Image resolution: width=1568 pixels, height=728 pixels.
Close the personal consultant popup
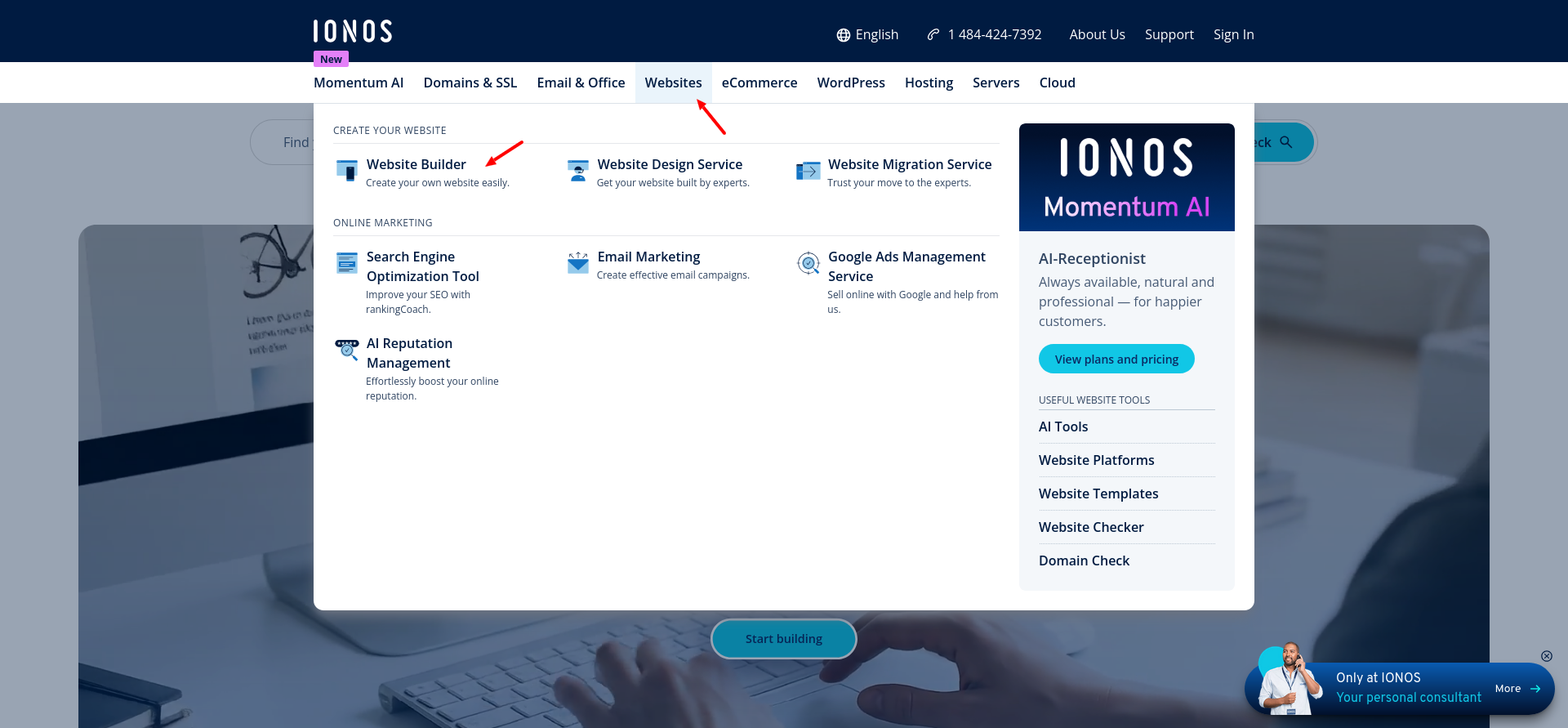pyautogui.click(x=1547, y=656)
